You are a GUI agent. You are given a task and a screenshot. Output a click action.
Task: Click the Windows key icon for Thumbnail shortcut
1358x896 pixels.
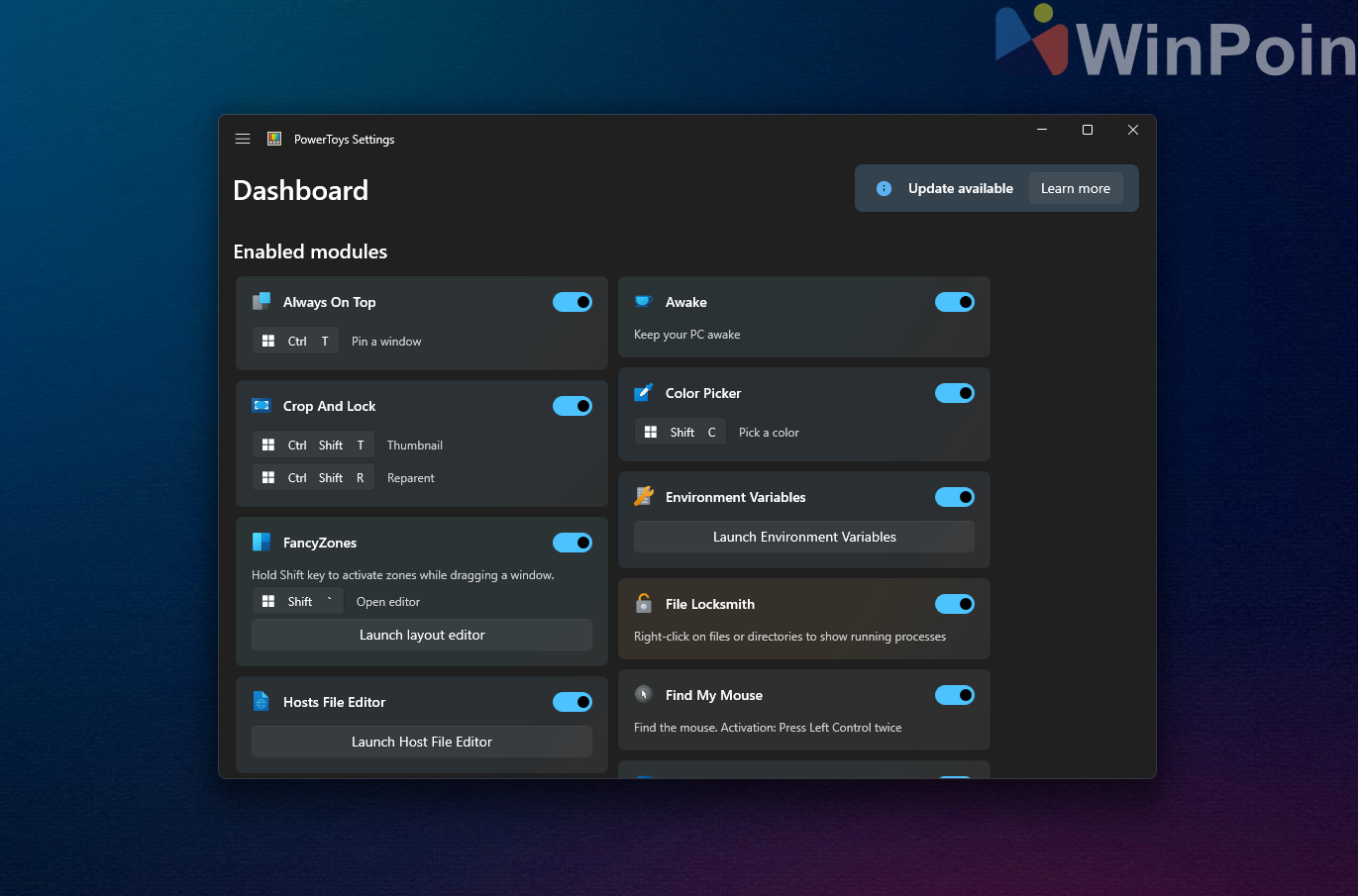pyautogui.click(x=268, y=445)
